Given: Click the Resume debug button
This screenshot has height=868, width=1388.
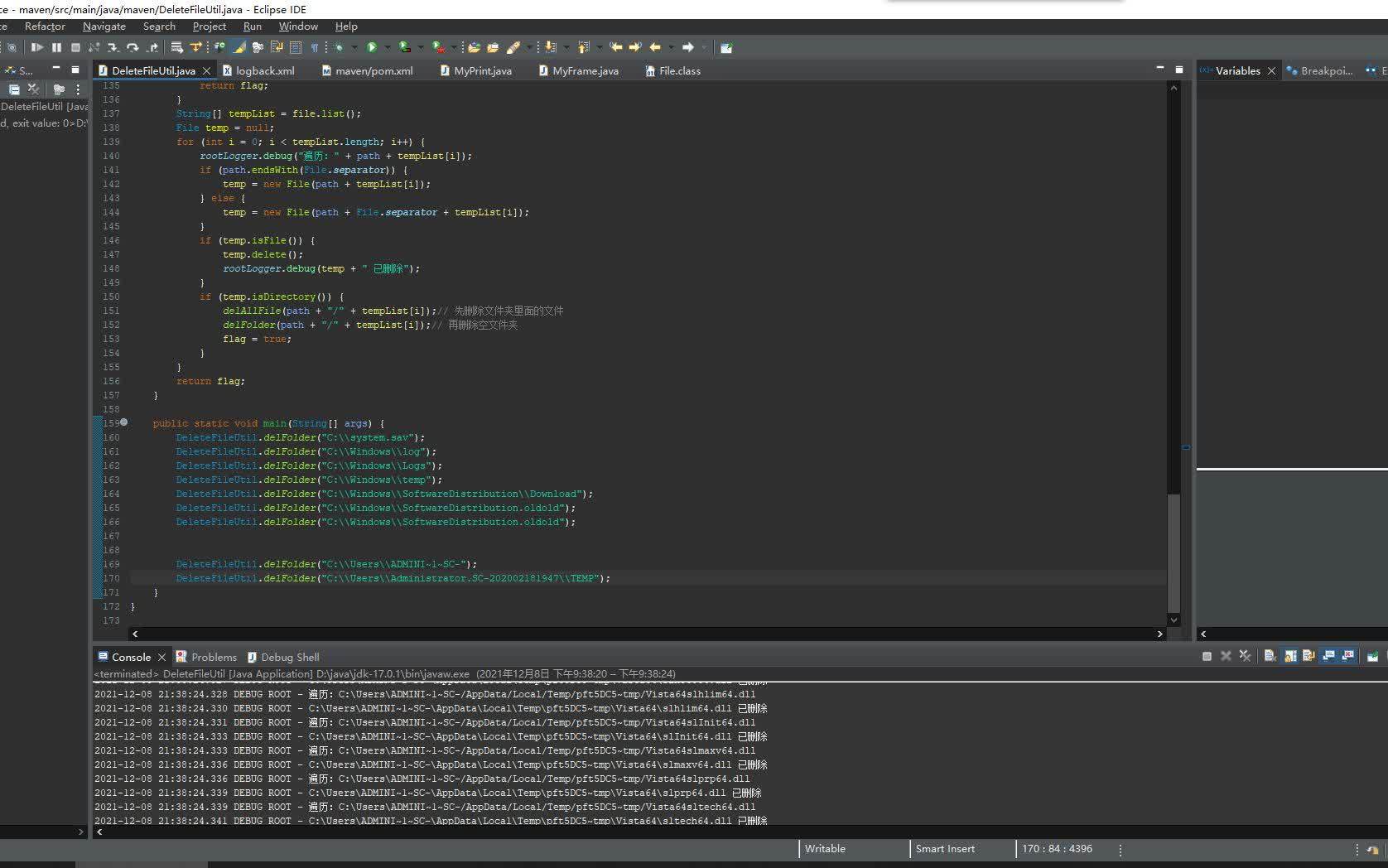Looking at the screenshot, I should click(x=37, y=48).
